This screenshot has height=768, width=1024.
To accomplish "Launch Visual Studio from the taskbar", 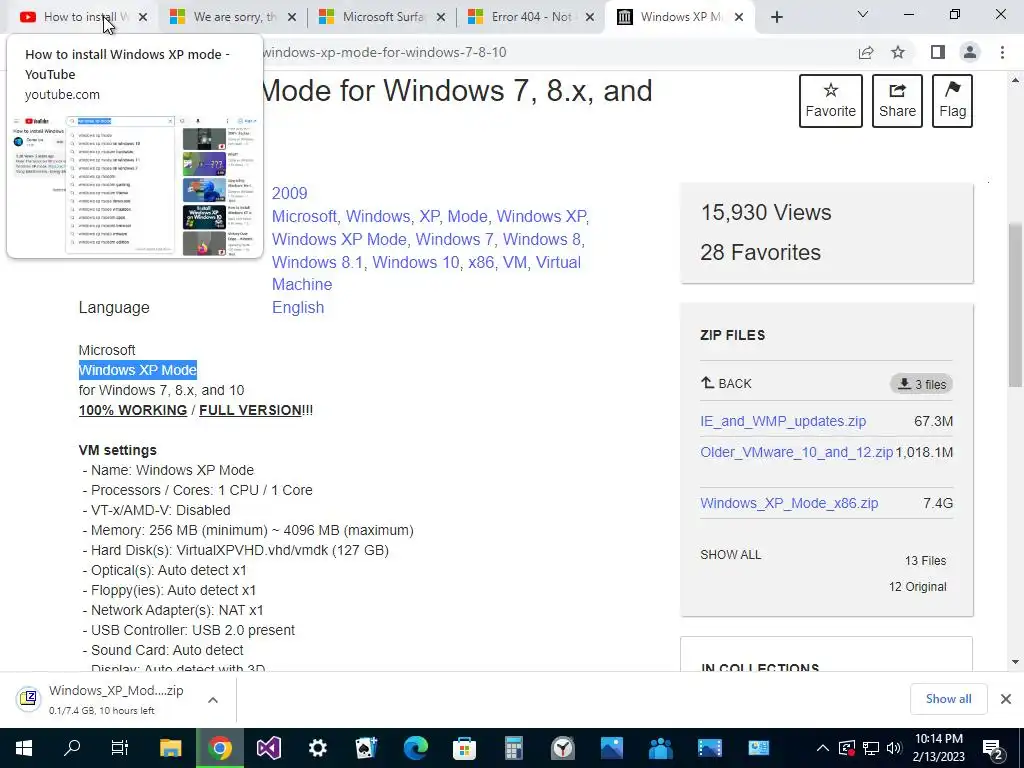I will pyautogui.click(x=268, y=748).
